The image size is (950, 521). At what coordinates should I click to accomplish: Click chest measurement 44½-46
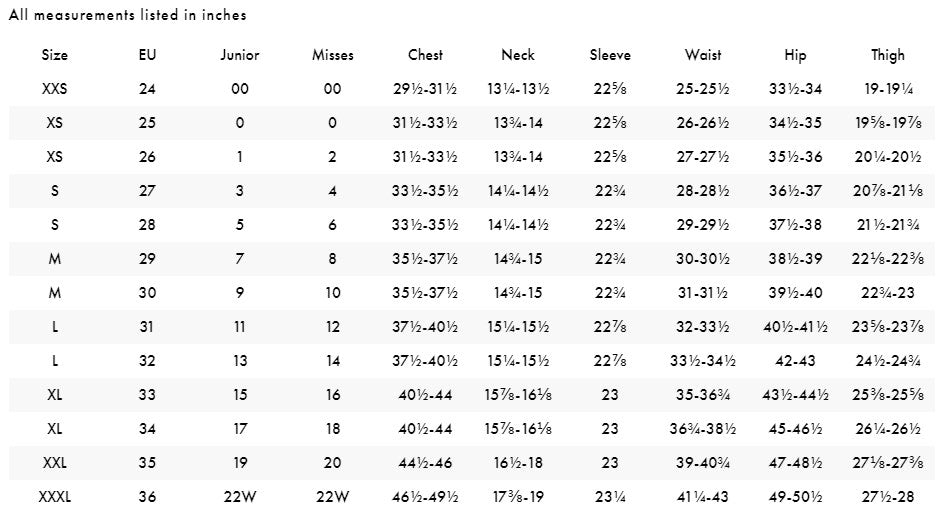click(425, 463)
